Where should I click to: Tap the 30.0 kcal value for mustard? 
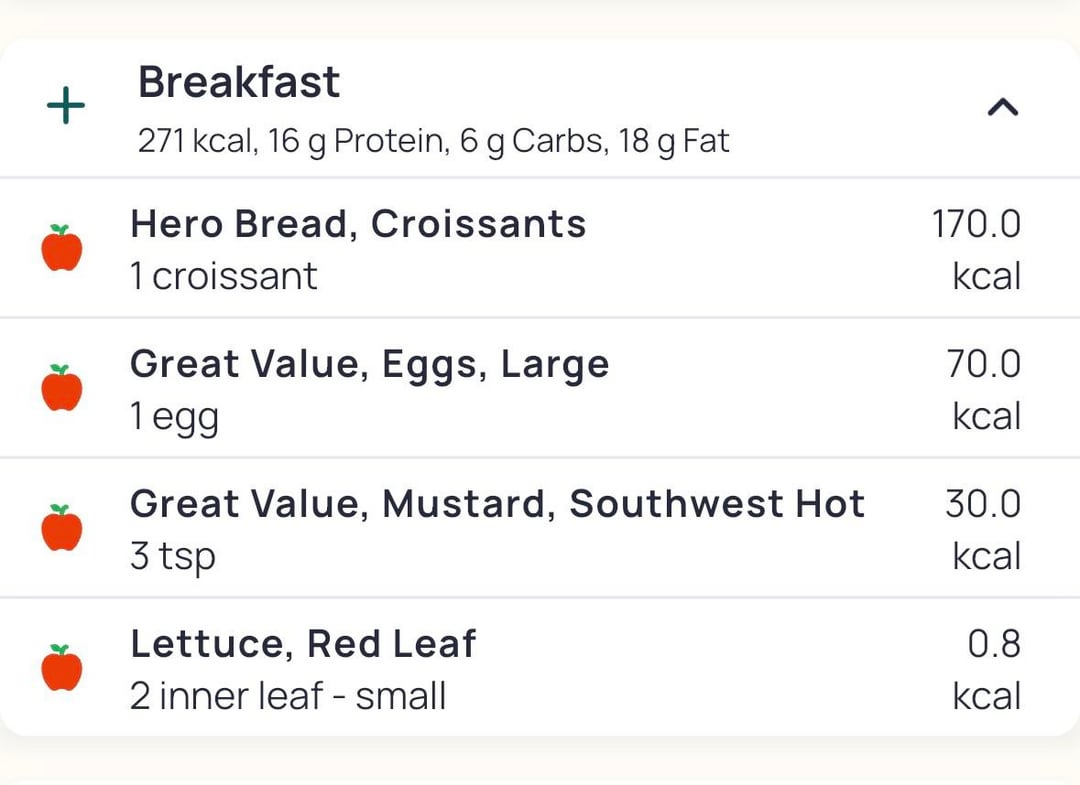tap(983, 528)
